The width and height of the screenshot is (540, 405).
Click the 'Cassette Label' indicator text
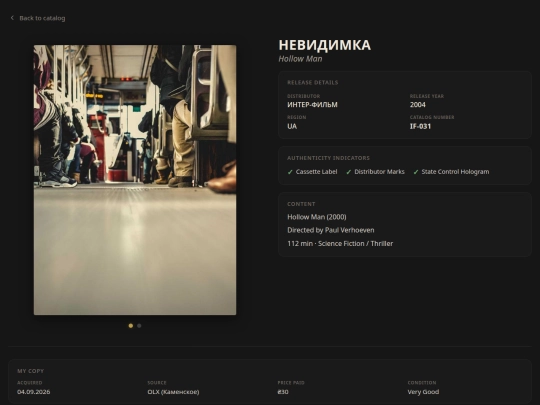click(316, 172)
